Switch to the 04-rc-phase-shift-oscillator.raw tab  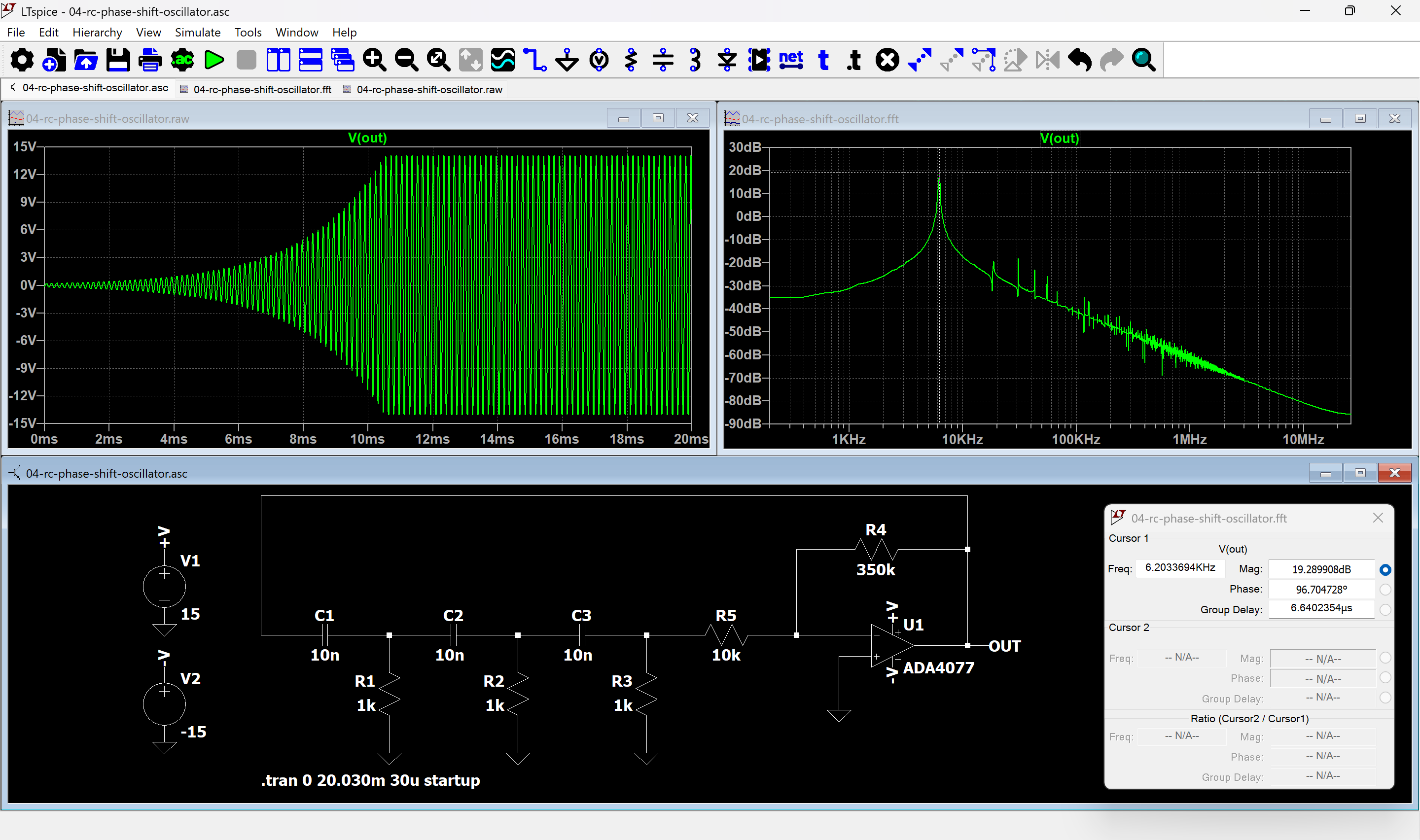[428, 89]
